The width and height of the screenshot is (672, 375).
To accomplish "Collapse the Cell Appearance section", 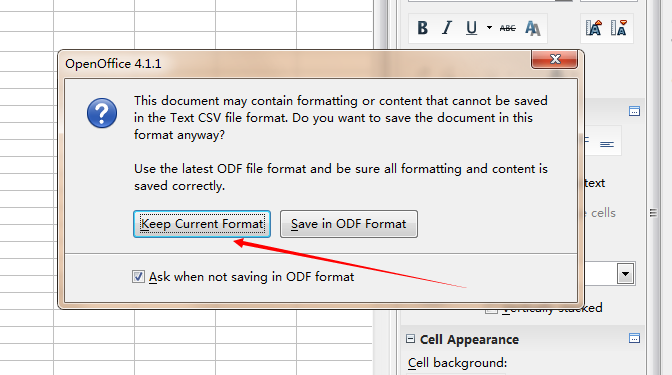I will 410,339.
